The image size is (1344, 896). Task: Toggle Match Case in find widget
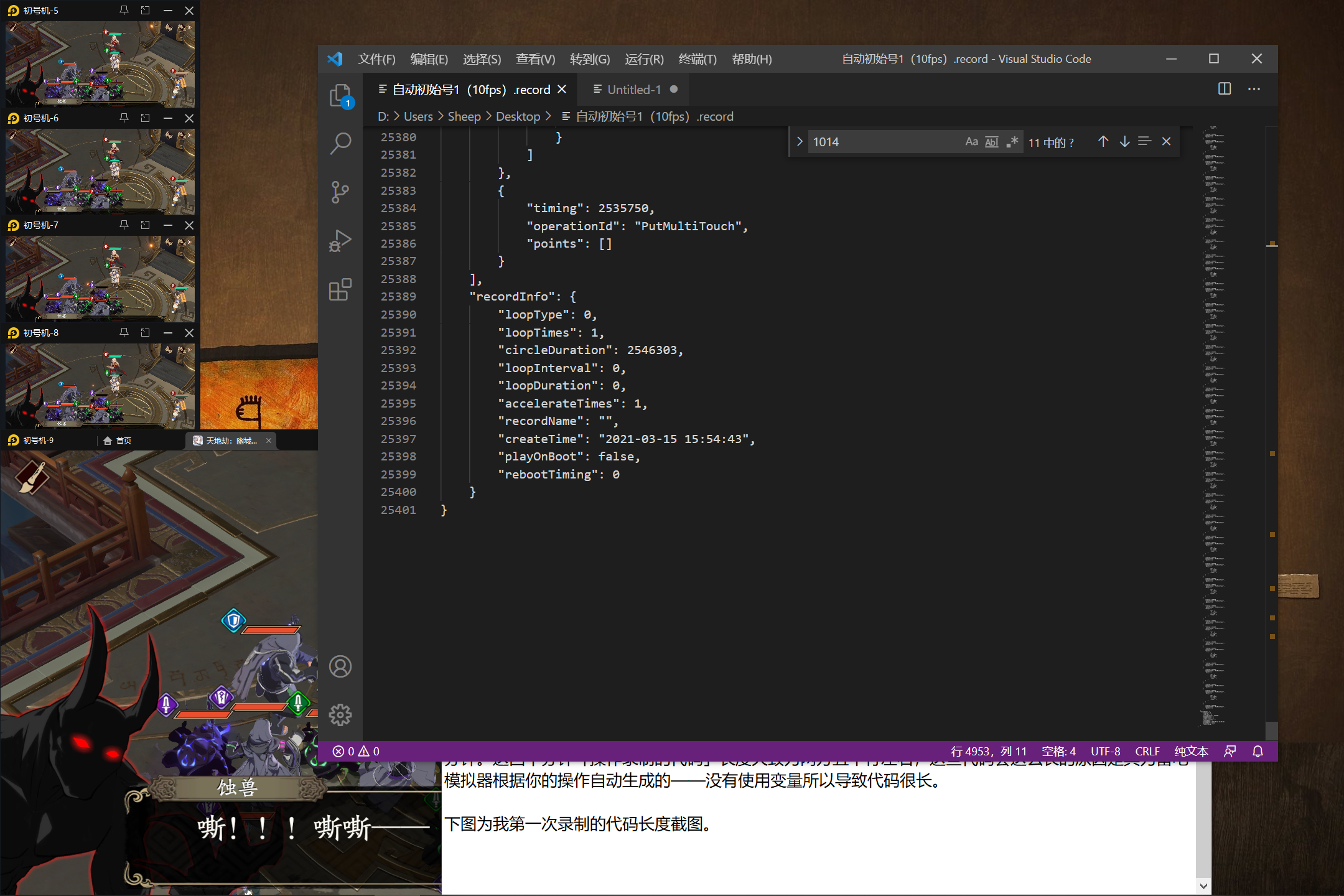pyautogui.click(x=971, y=142)
